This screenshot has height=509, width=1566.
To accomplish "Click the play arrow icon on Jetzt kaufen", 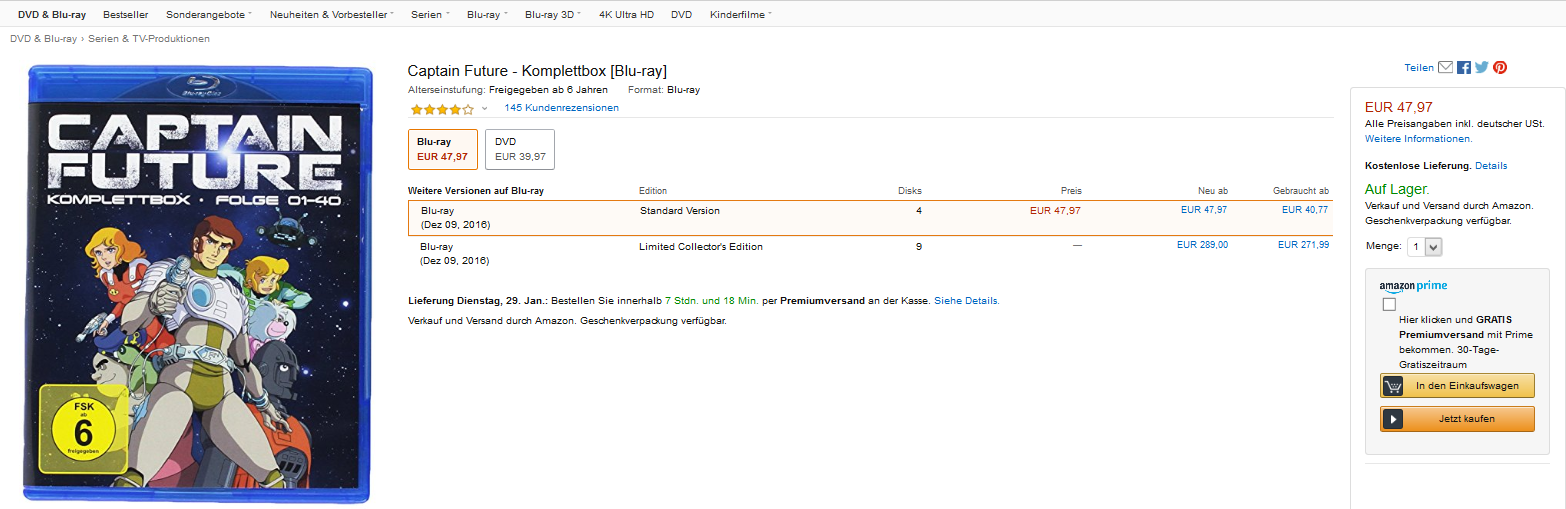I will pyautogui.click(x=1392, y=419).
